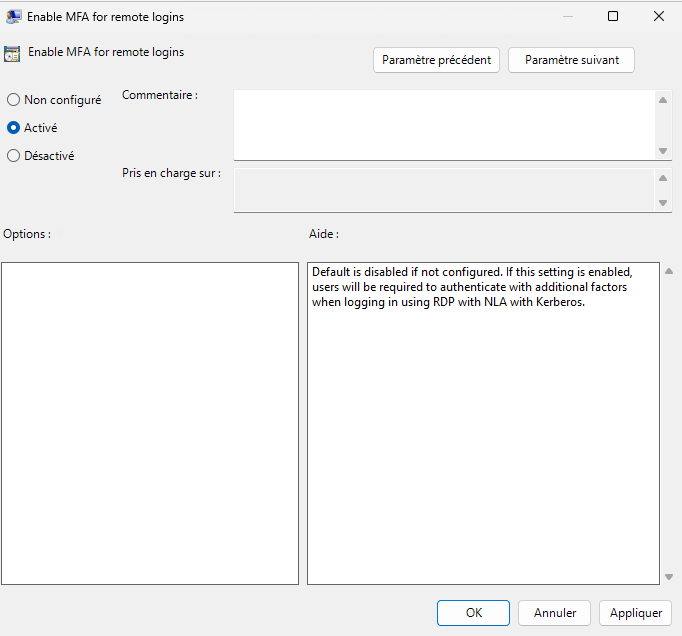
Task: Go to Paramètre précédent
Action: pyautogui.click(x=436, y=60)
